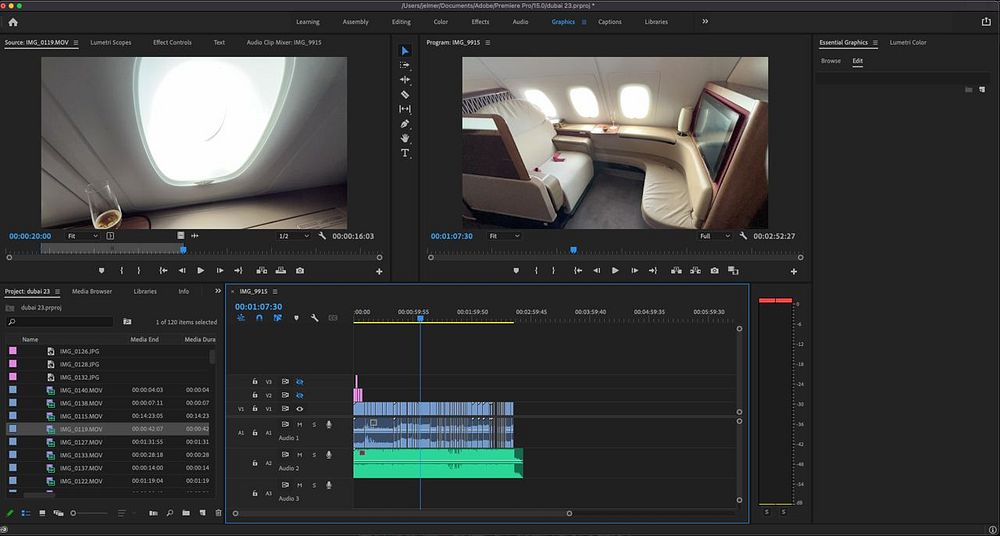Select IMG_0127.MOV in the project bin
The image size is (1000, 536).
click(x=80, y=442)
